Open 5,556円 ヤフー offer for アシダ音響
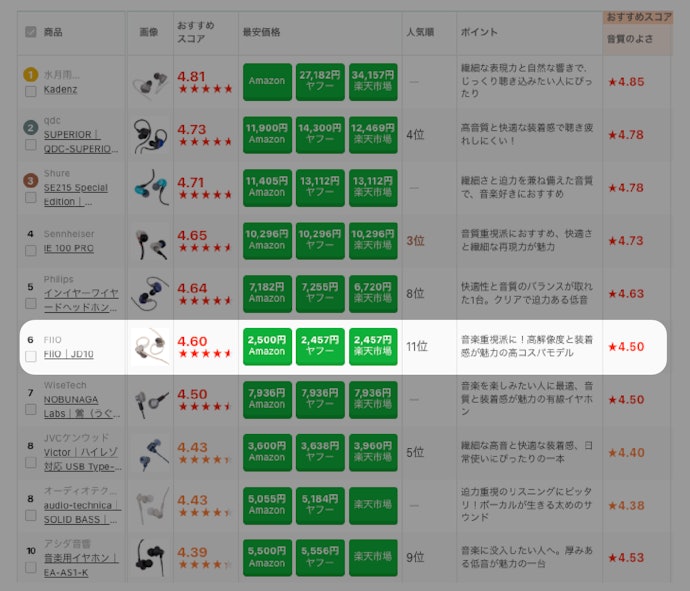690x591 pixels. [x=320, y=558]
